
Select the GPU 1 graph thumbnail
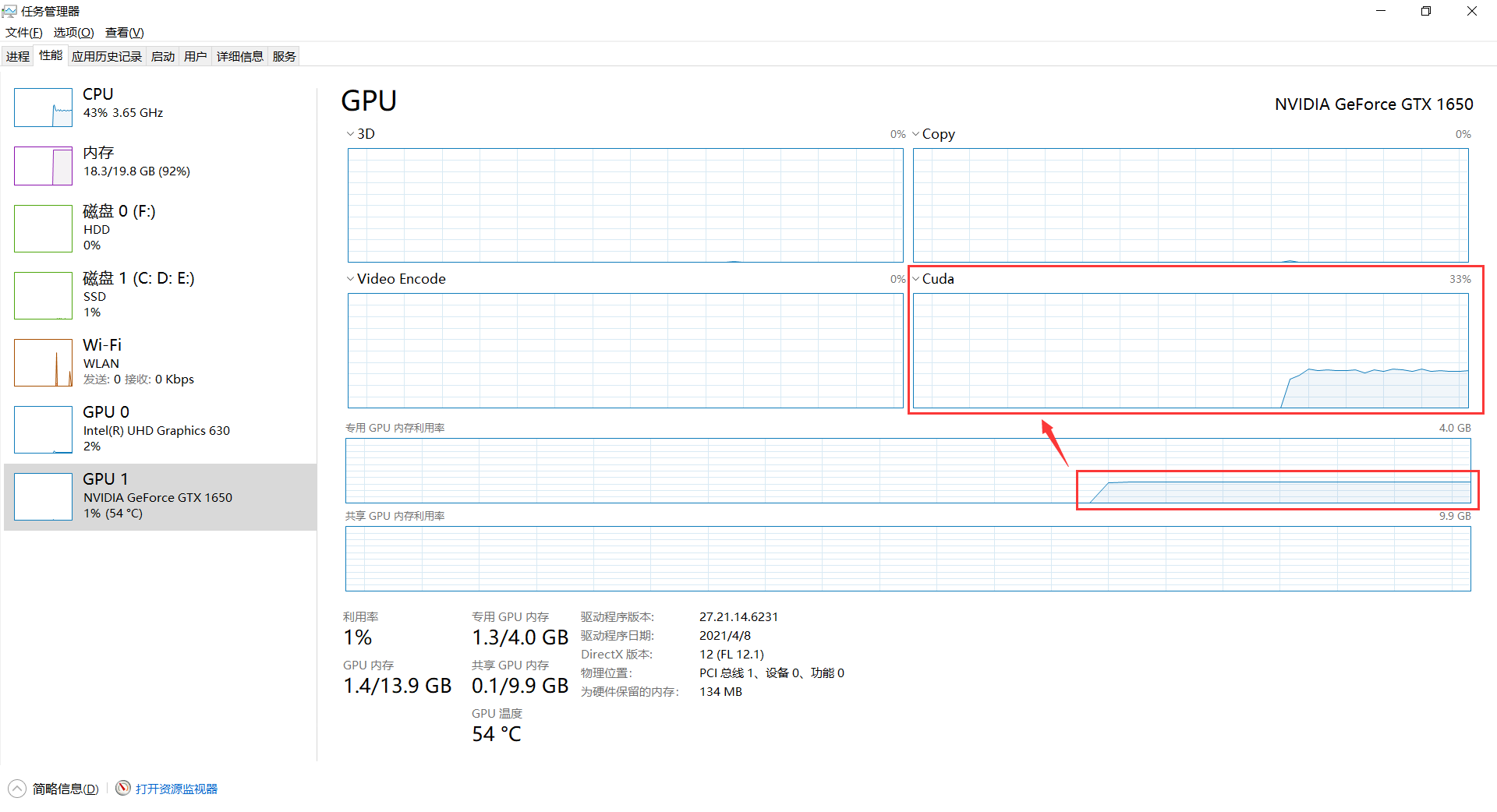click(43, 496)
